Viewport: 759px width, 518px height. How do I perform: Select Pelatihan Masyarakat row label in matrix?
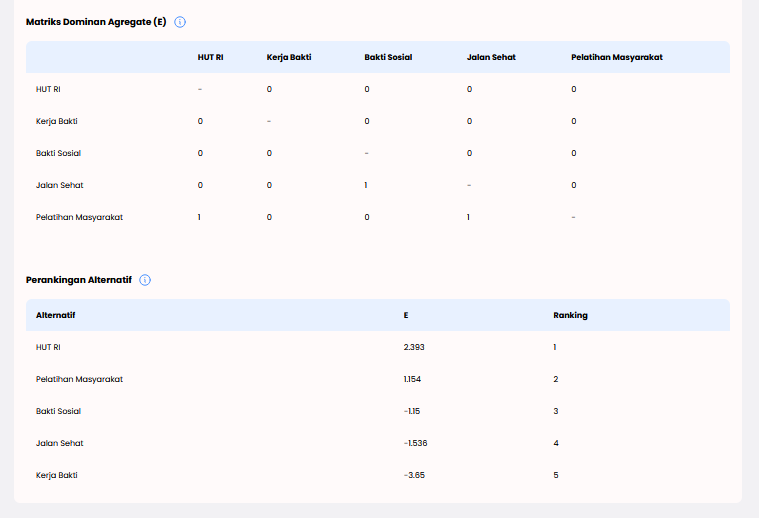tap(79, 217)
